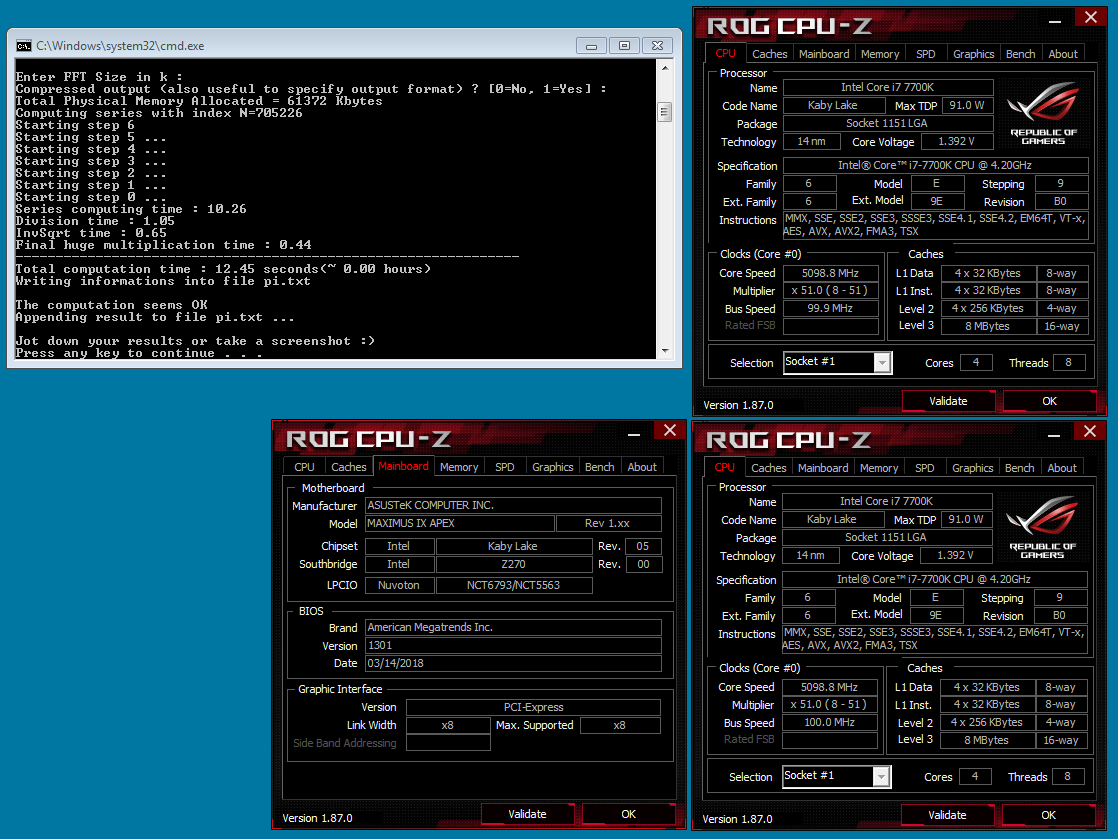Close the bottom-right CPU-Z window
The image size is (1118, 839).
click(1089, 431)
